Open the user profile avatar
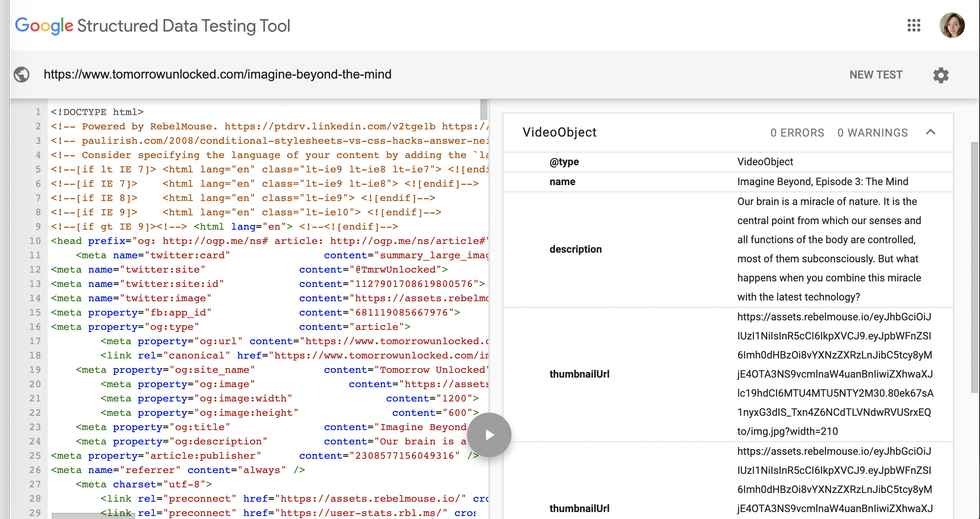Viewport: 980px width, 519px height. coord(952,26)
